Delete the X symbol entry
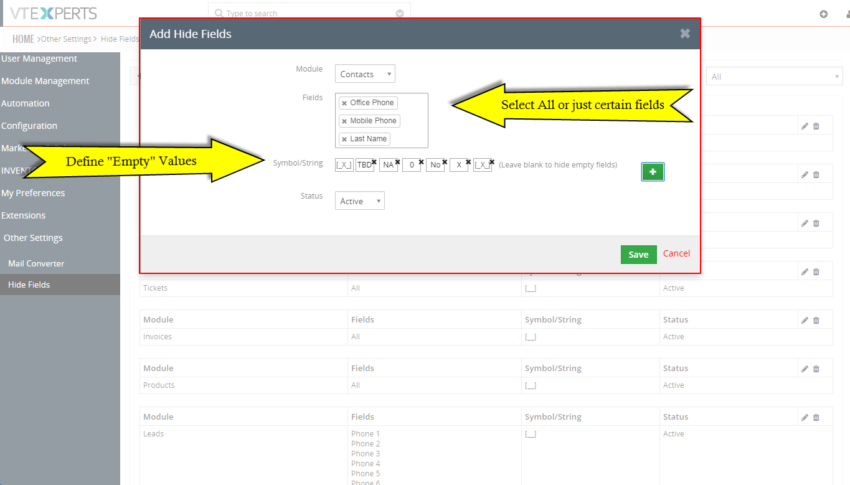 tap(468, 161)
